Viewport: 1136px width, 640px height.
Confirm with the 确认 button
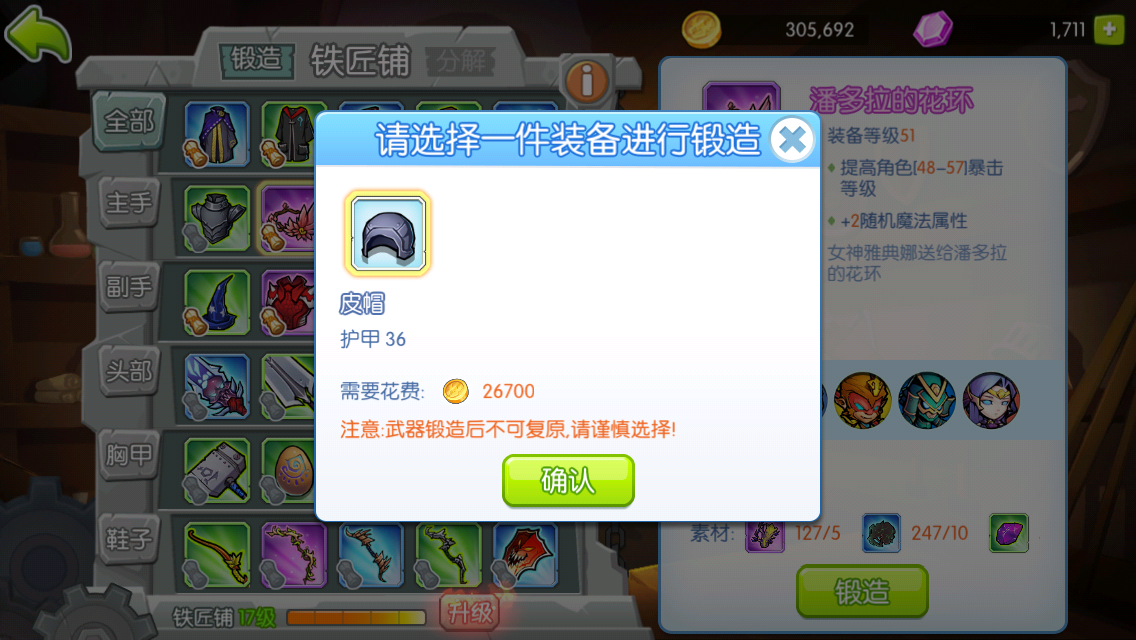(568, 480)
